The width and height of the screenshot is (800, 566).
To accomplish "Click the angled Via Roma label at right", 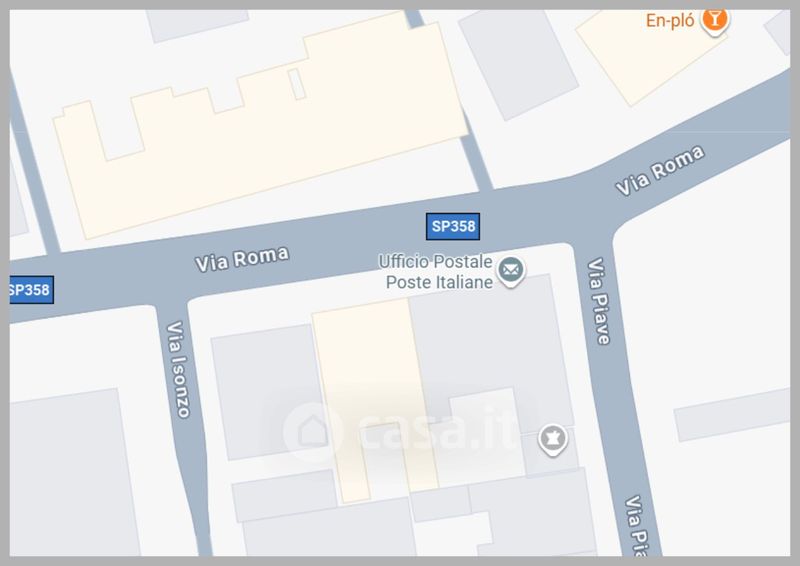I will coord(660,170).
